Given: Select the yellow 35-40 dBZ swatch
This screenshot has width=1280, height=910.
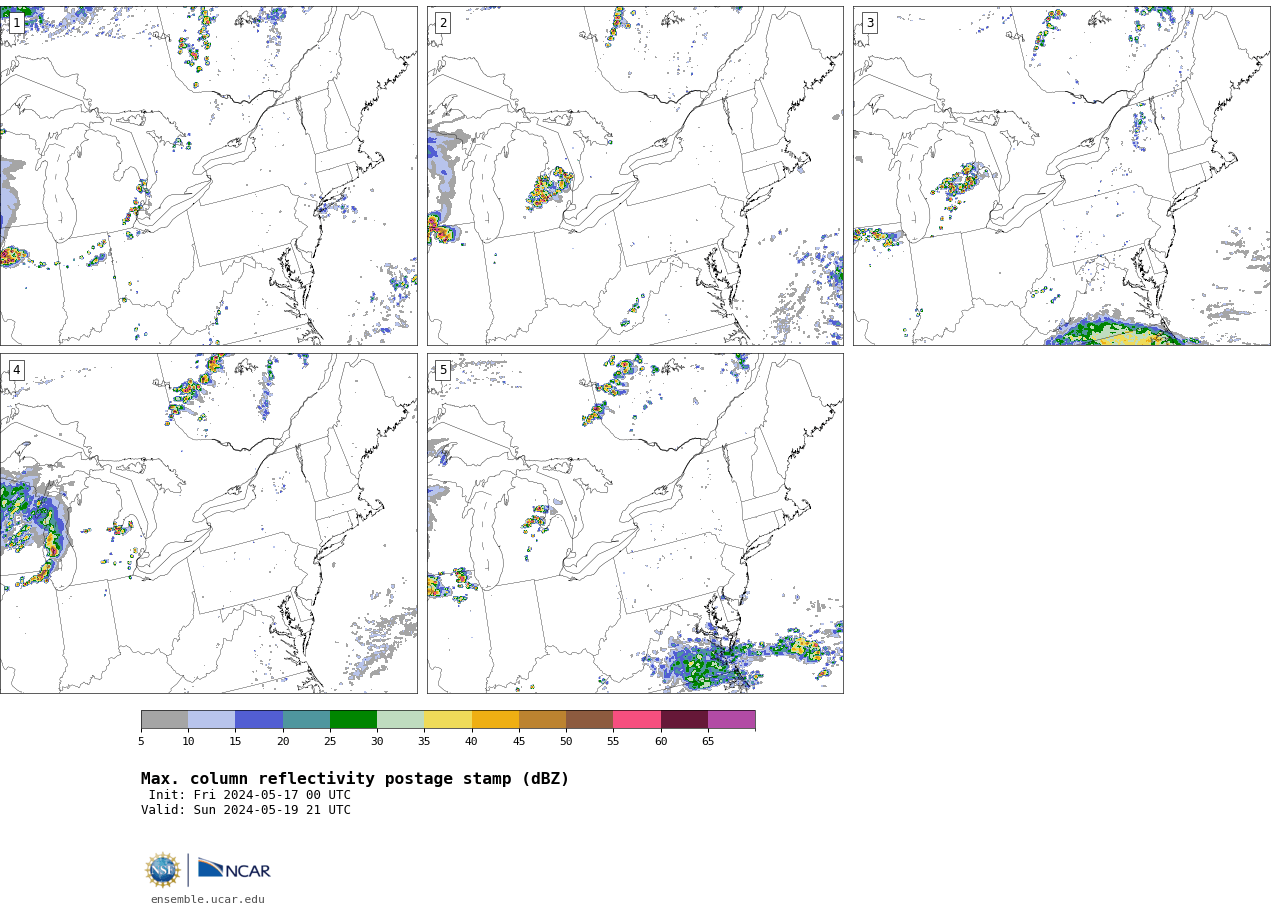Looking at the screenshot, I should pos(448,720).
